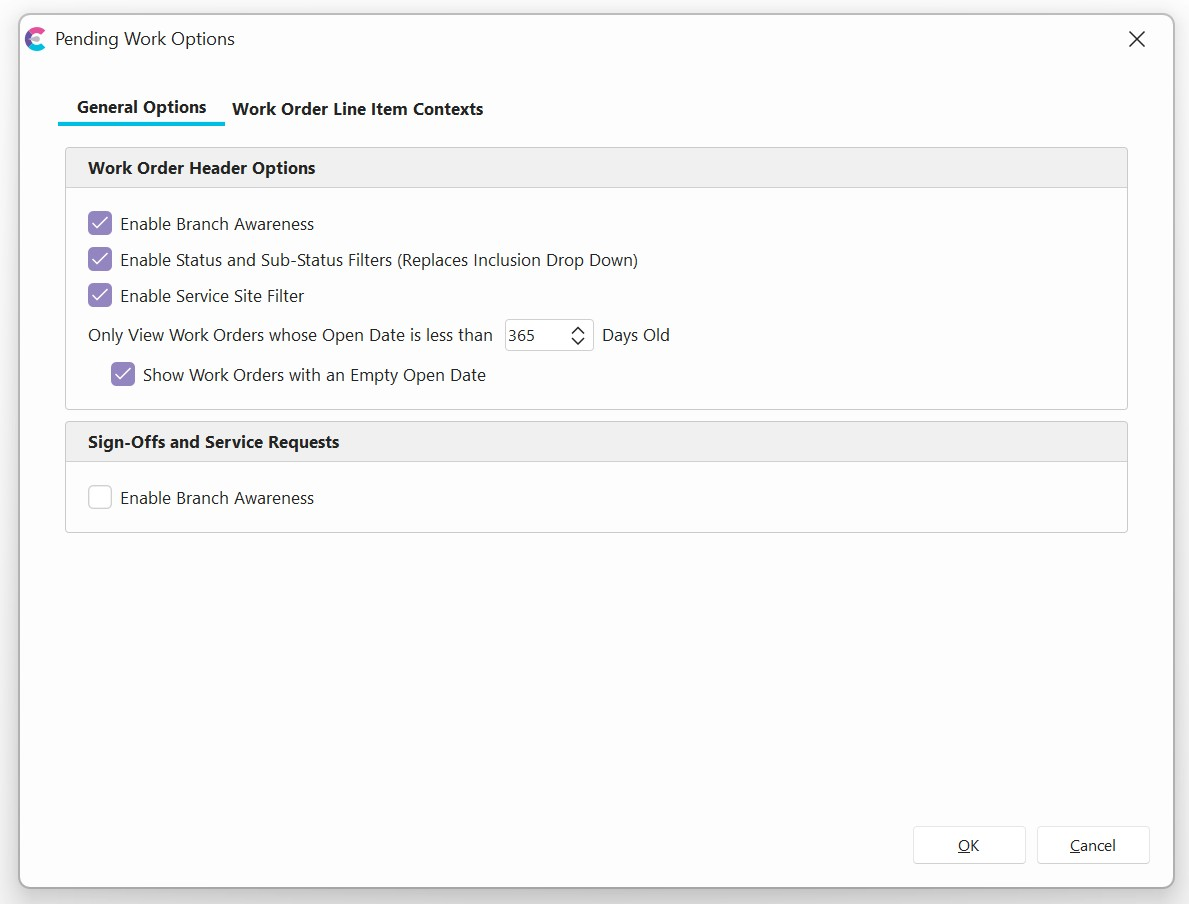Open the Work Order Line Item Contexts tab
Image resolution: width=1189 pixels, height=904 pixels.
(x=357, y=109)
